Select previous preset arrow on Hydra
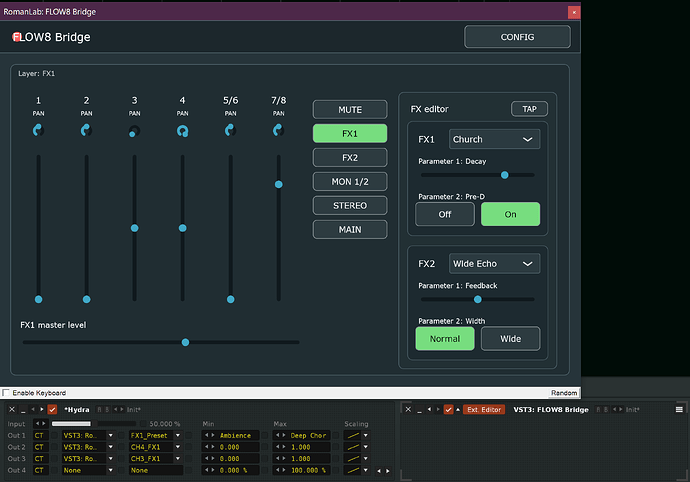This screenshot has width=690, height=482. [116, 409]
